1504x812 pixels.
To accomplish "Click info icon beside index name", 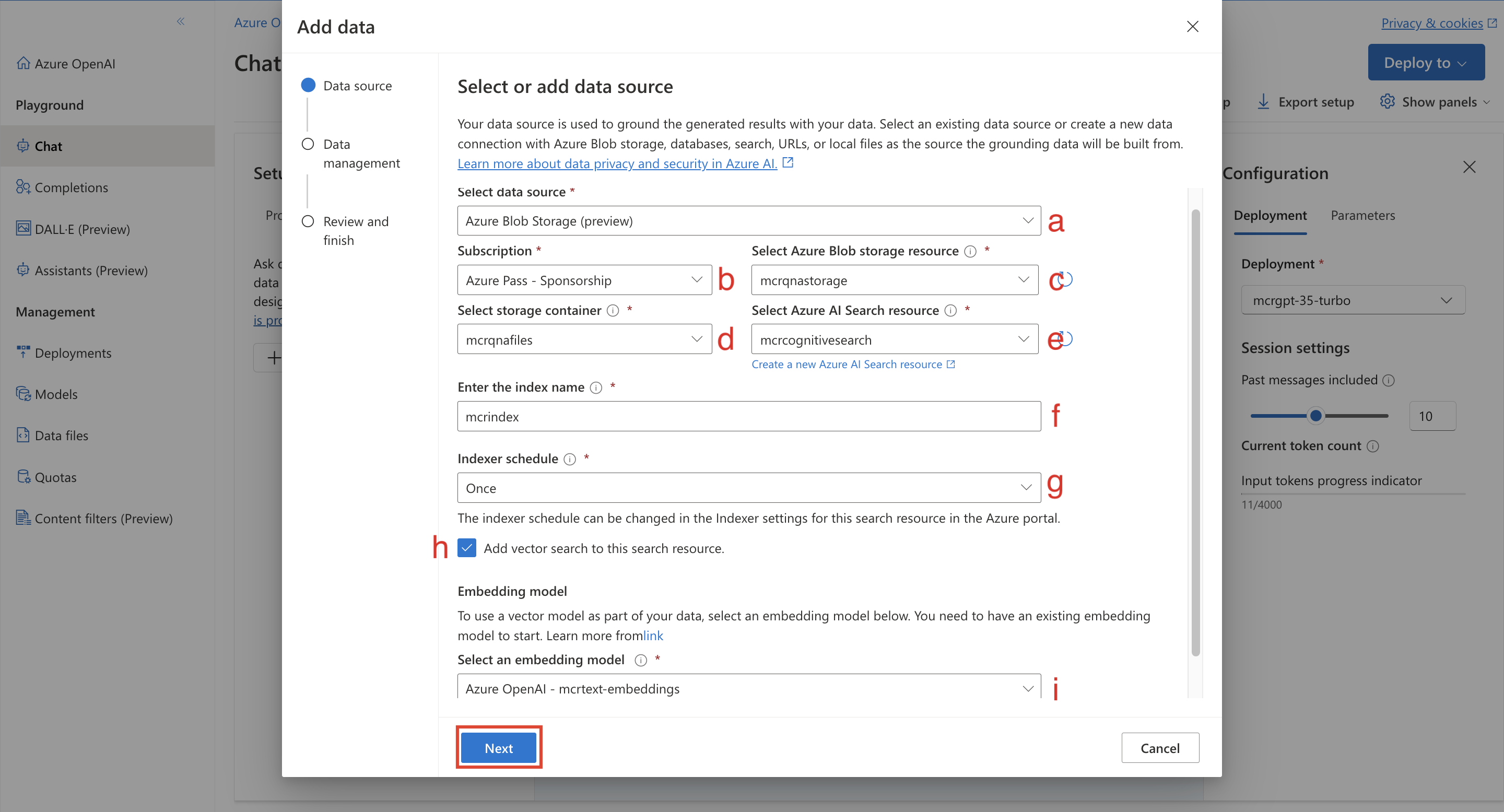I will pyautogui.click(x=595, y=388).
